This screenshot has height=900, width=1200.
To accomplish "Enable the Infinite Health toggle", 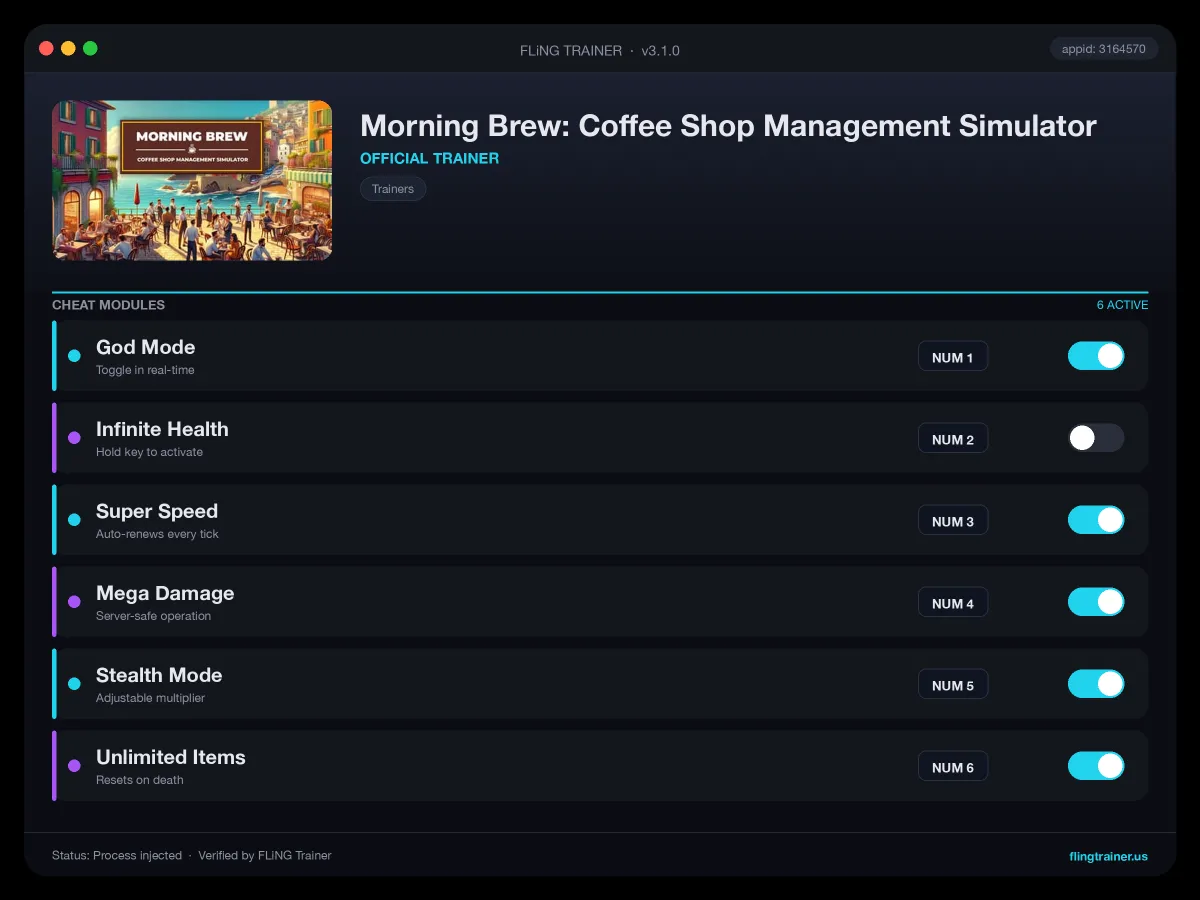I will (x=1096, y=438).
